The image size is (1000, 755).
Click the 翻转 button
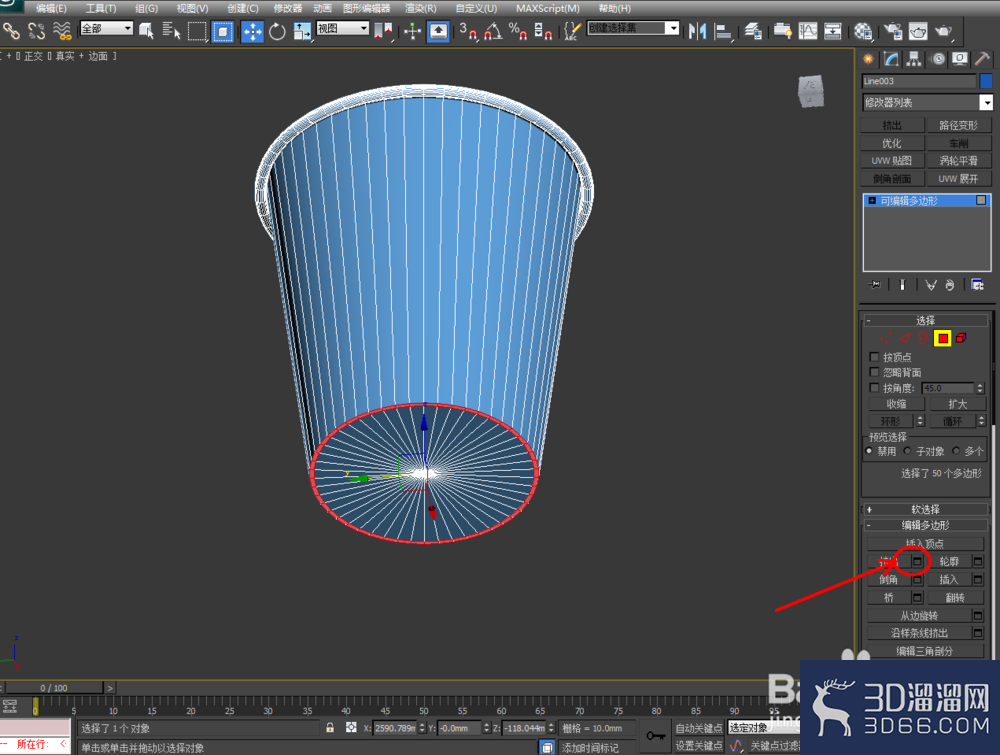955,597
